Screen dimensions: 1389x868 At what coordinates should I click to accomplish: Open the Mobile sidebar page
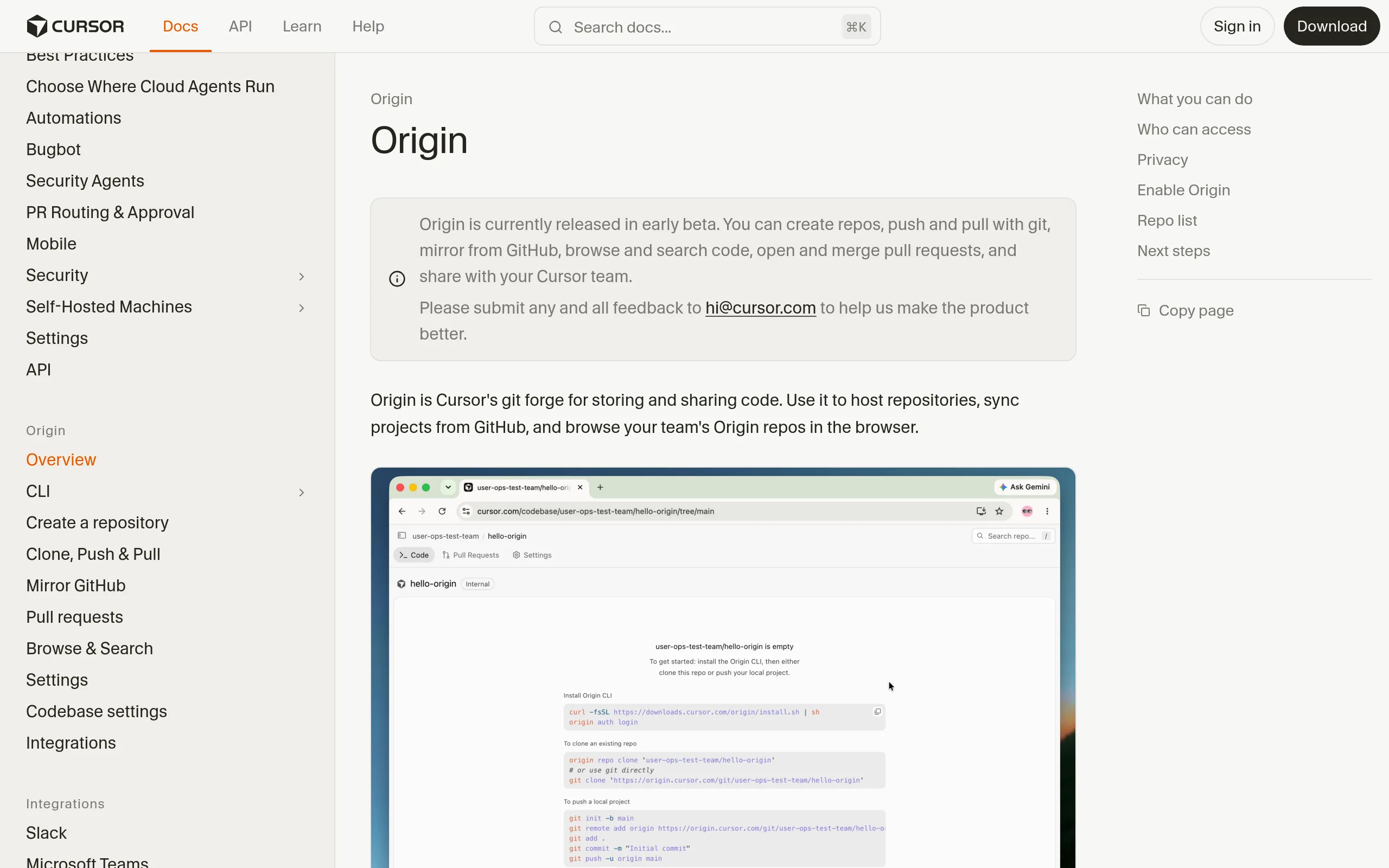click(x=51, y=244)
